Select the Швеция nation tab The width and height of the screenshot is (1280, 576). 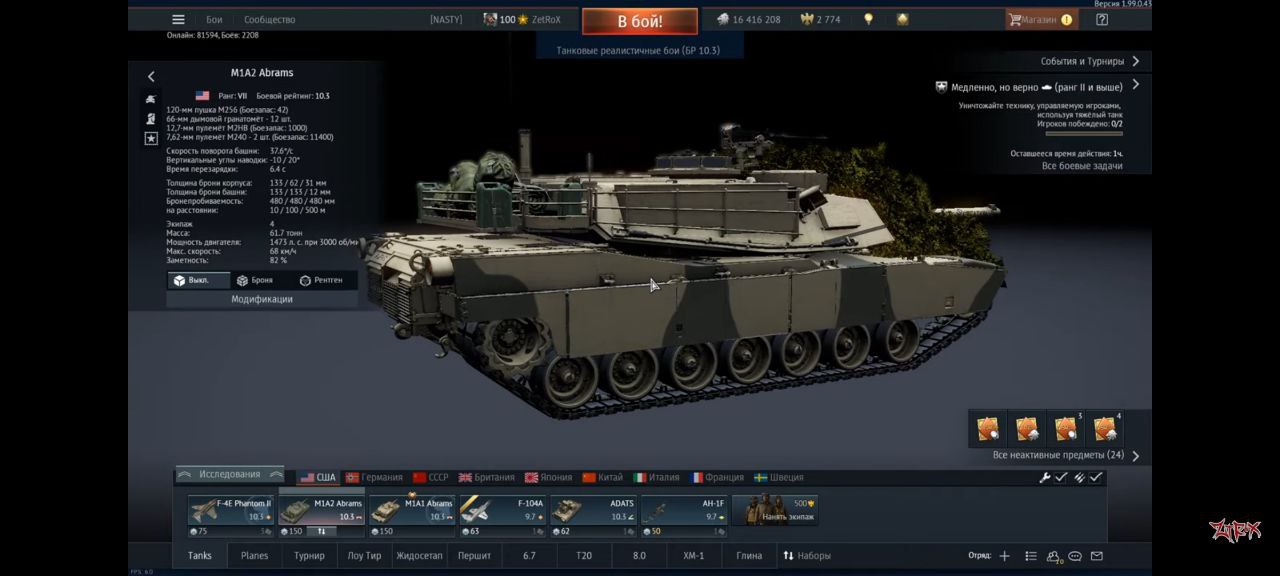(779, 477)
